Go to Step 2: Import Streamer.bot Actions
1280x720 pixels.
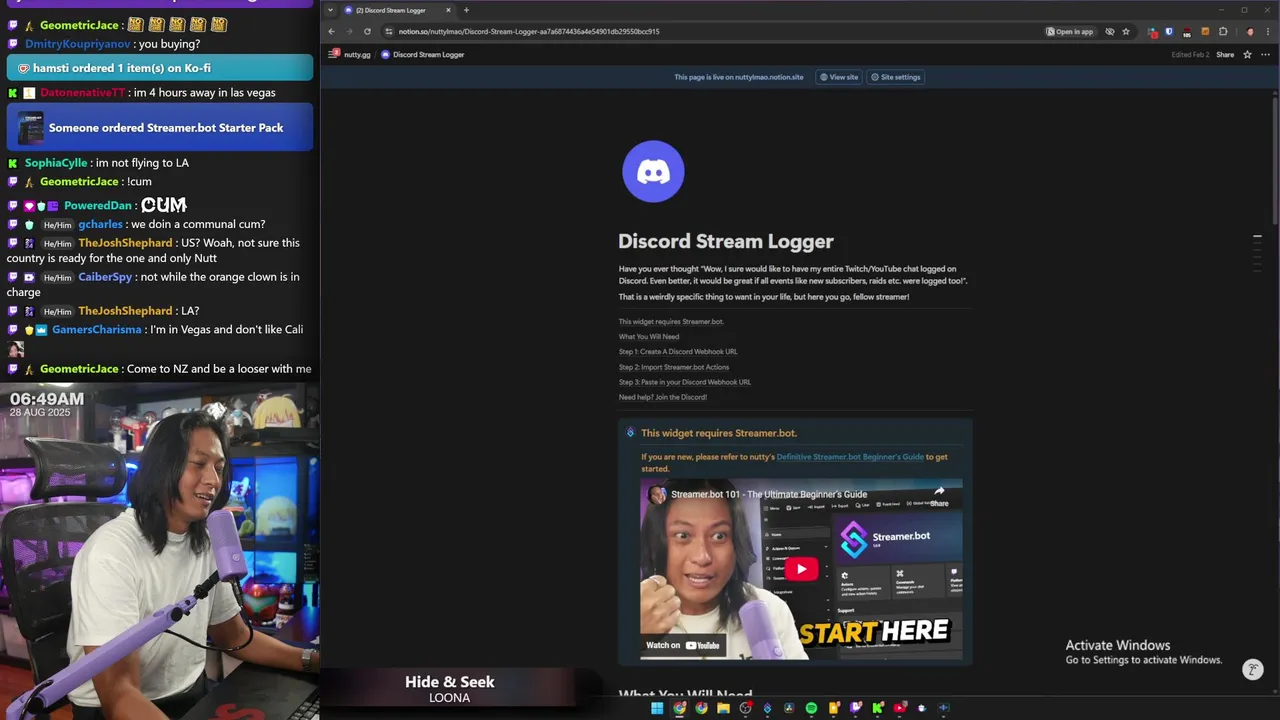[674, 367]
